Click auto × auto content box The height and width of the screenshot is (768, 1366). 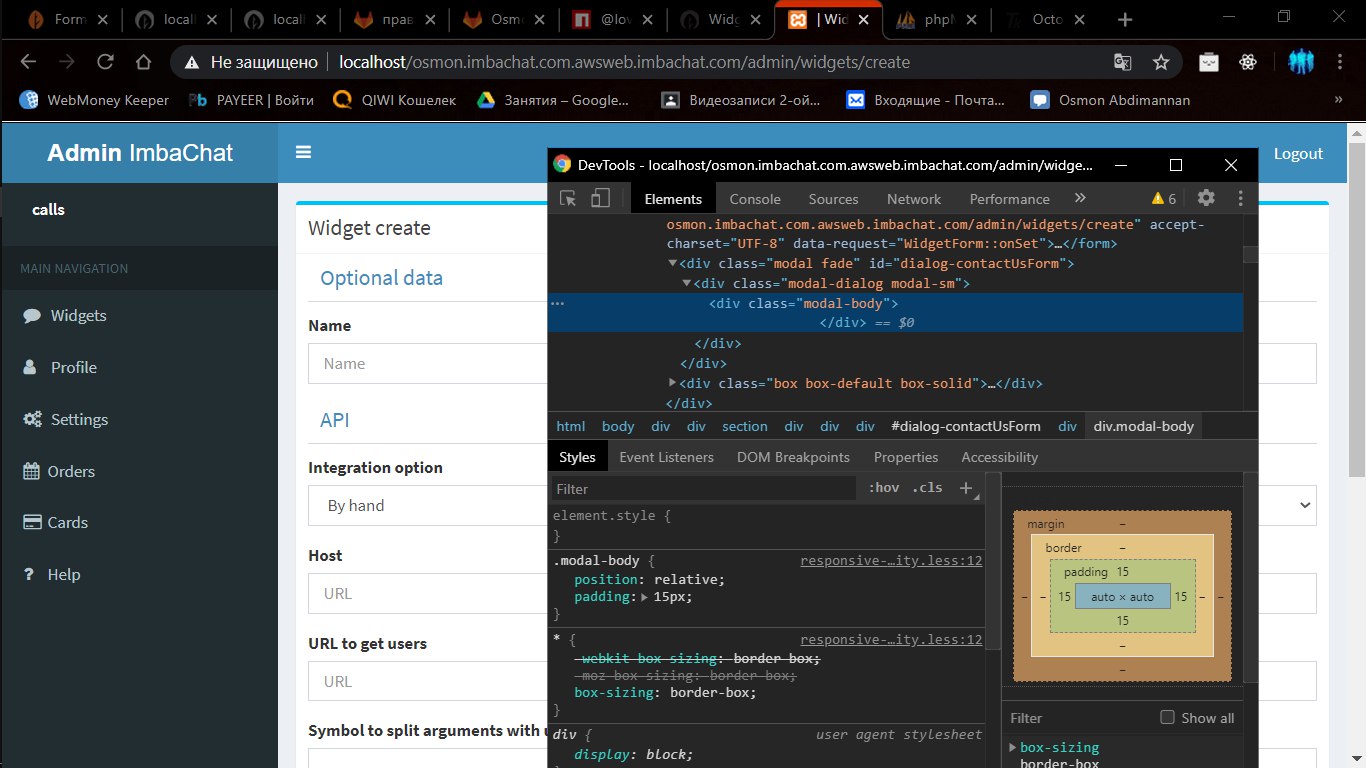(1122, 597)
